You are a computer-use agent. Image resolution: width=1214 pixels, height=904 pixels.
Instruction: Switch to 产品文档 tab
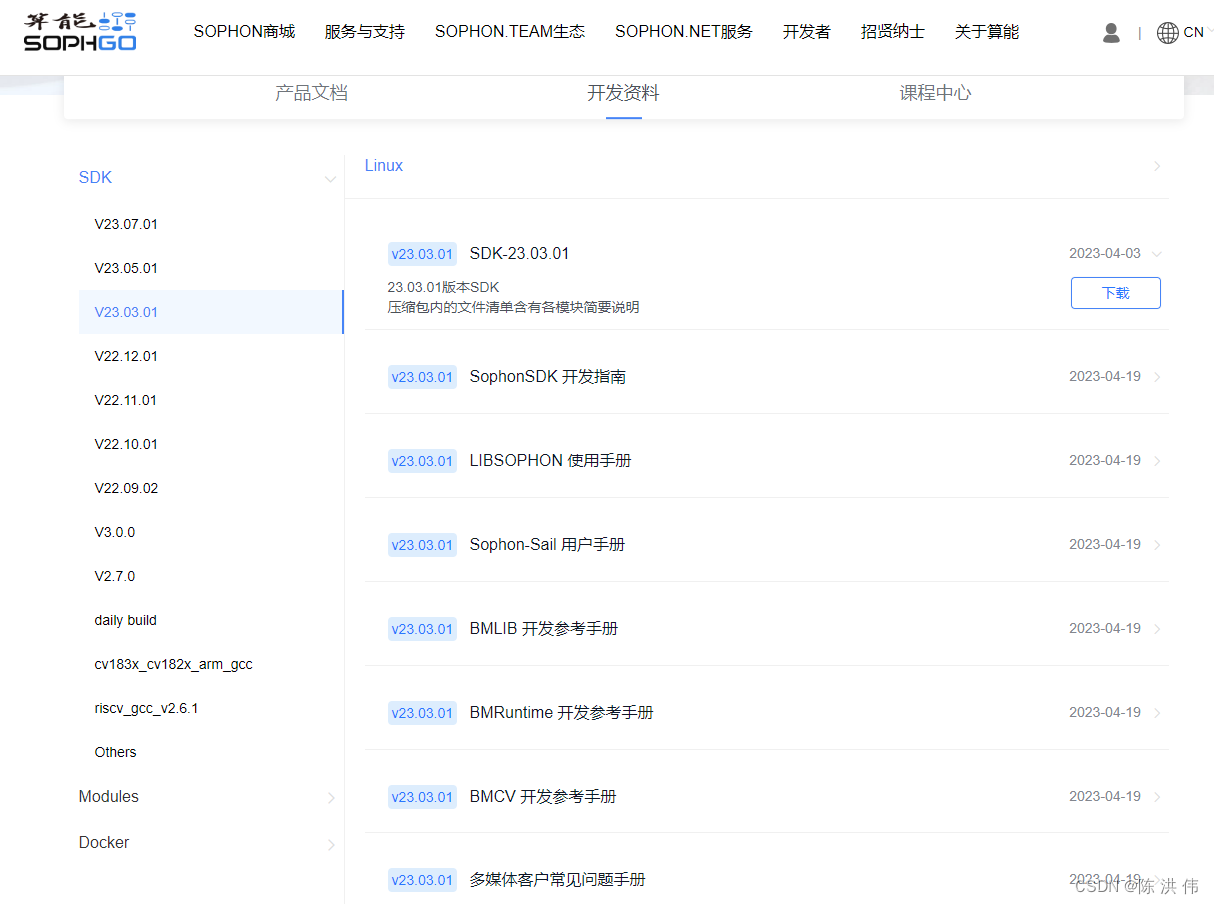311,92
